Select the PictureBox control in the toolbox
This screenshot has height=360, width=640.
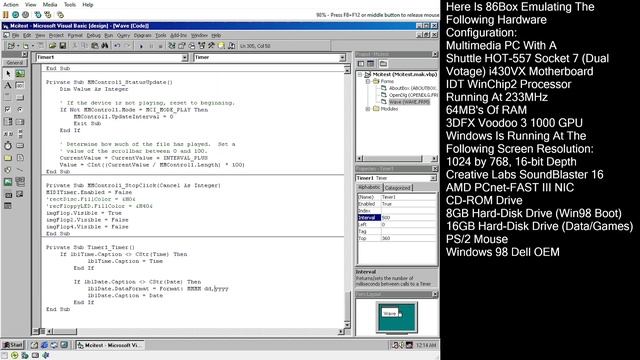[x=20, y=74]
